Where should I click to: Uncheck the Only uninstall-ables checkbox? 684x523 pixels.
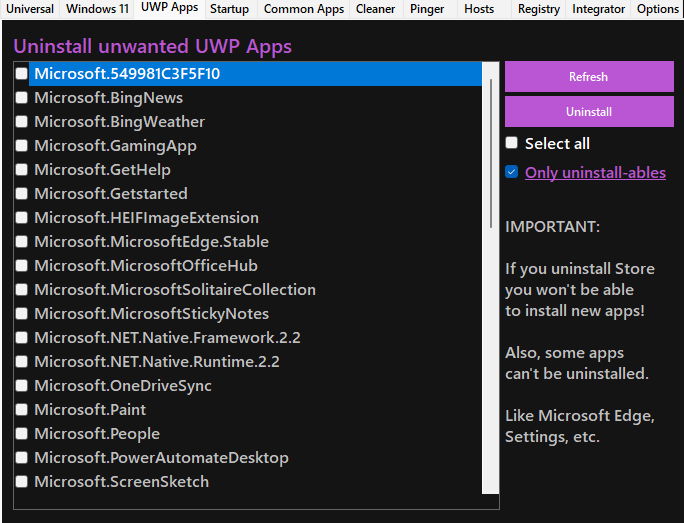512,172
